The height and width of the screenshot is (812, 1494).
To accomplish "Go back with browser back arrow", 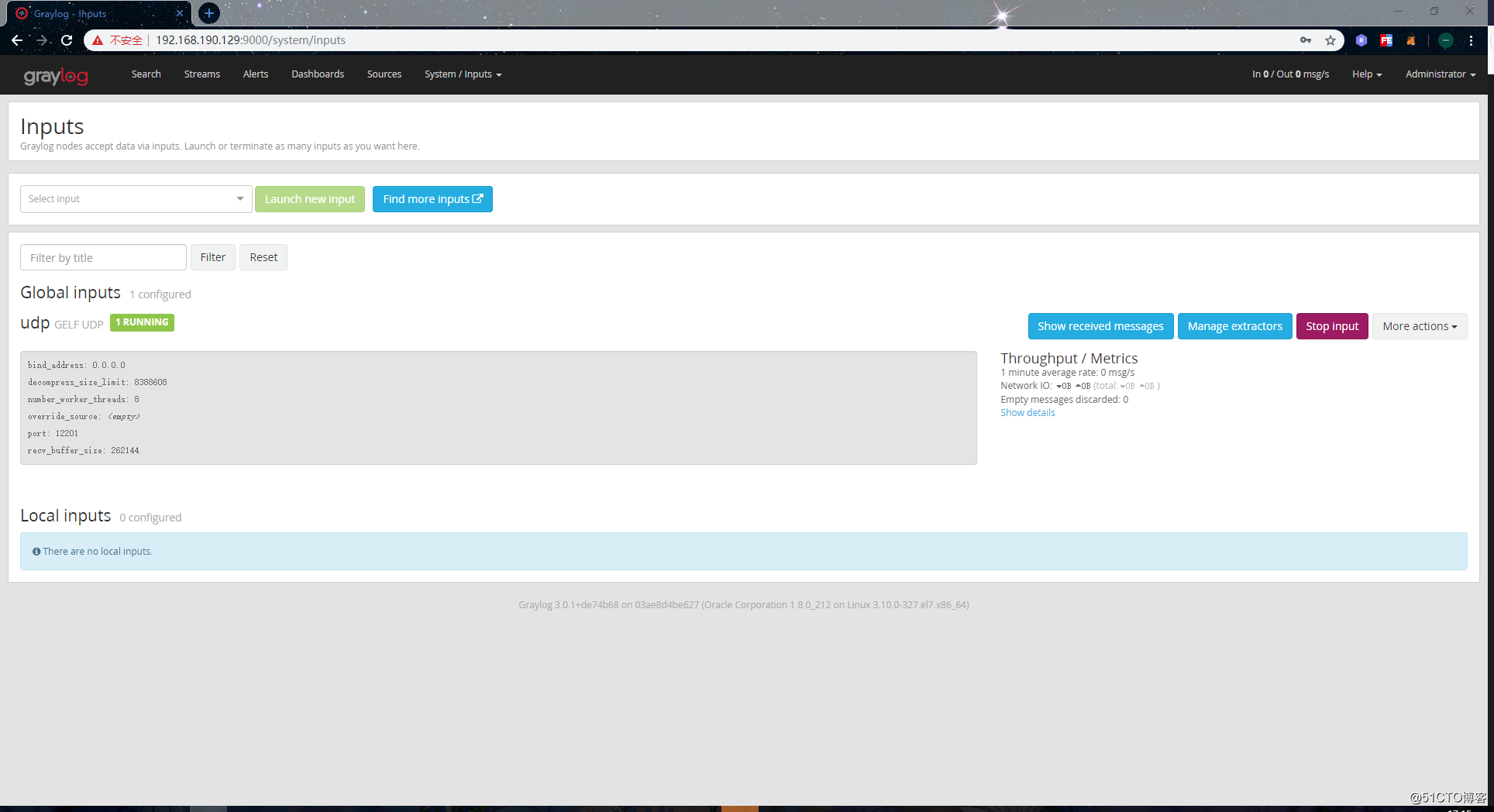I will tap(17, 40).
